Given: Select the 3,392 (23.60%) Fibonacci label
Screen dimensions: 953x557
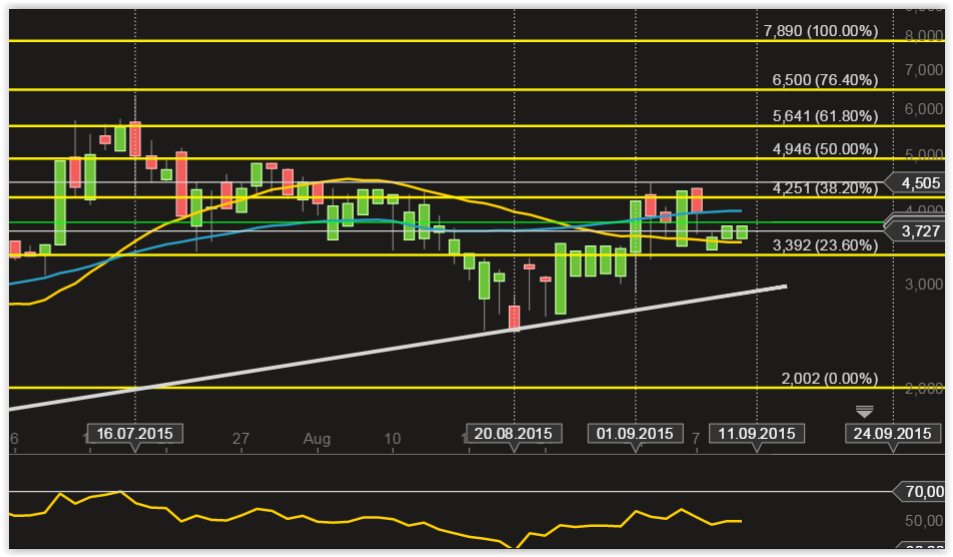Looking at the screenshot, I should (x=825, y=245).
